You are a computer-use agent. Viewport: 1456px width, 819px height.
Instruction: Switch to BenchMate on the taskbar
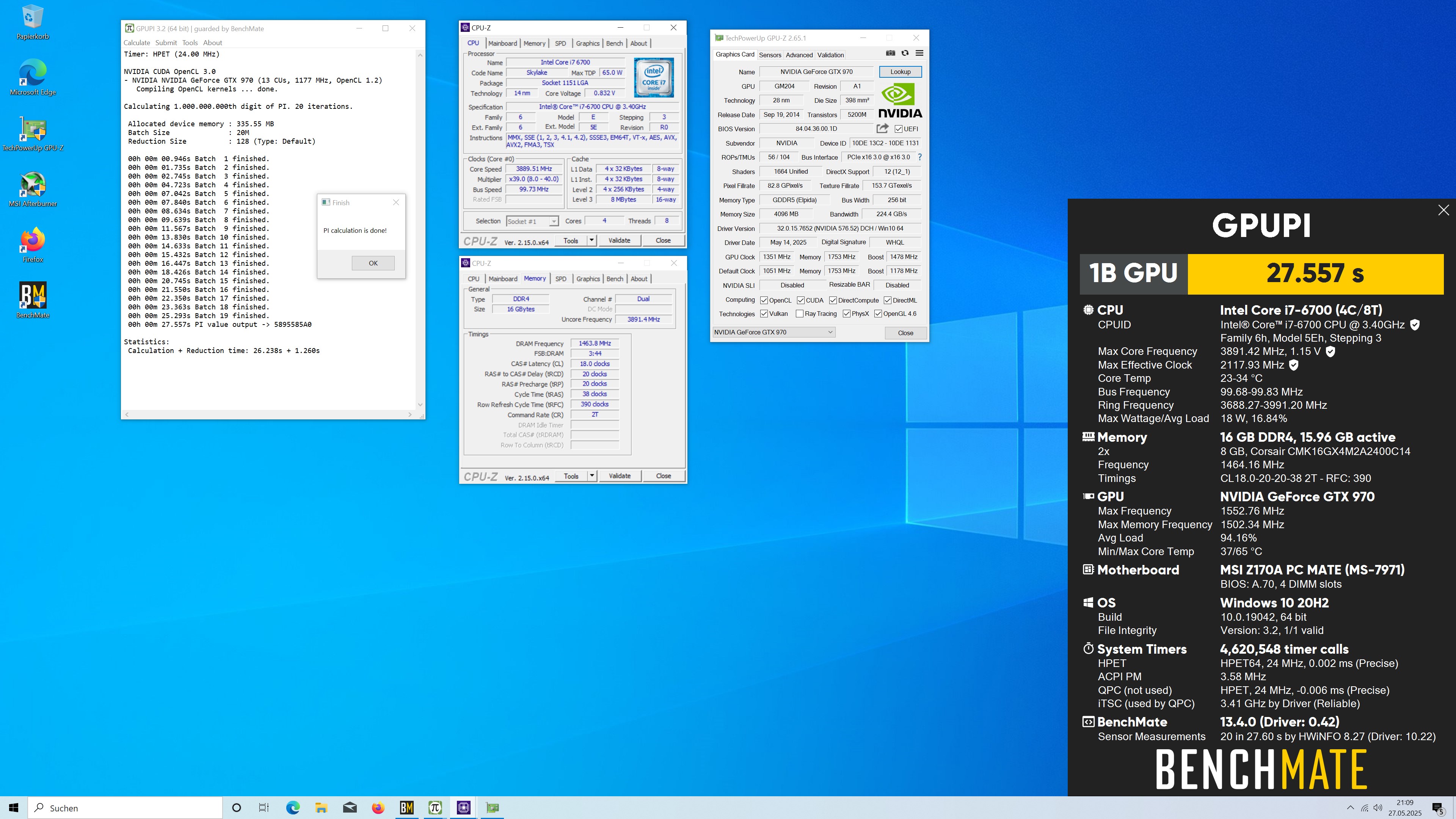406,808
